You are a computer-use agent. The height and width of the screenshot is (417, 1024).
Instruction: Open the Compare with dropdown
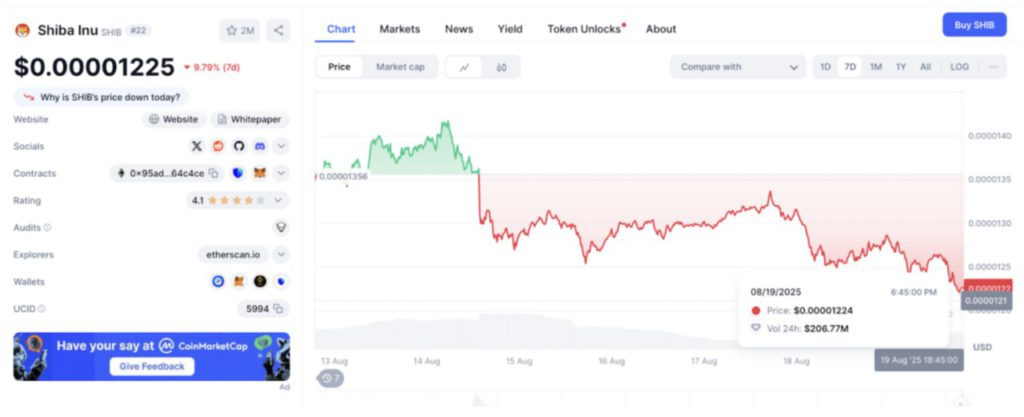click(x=739, y=67)
